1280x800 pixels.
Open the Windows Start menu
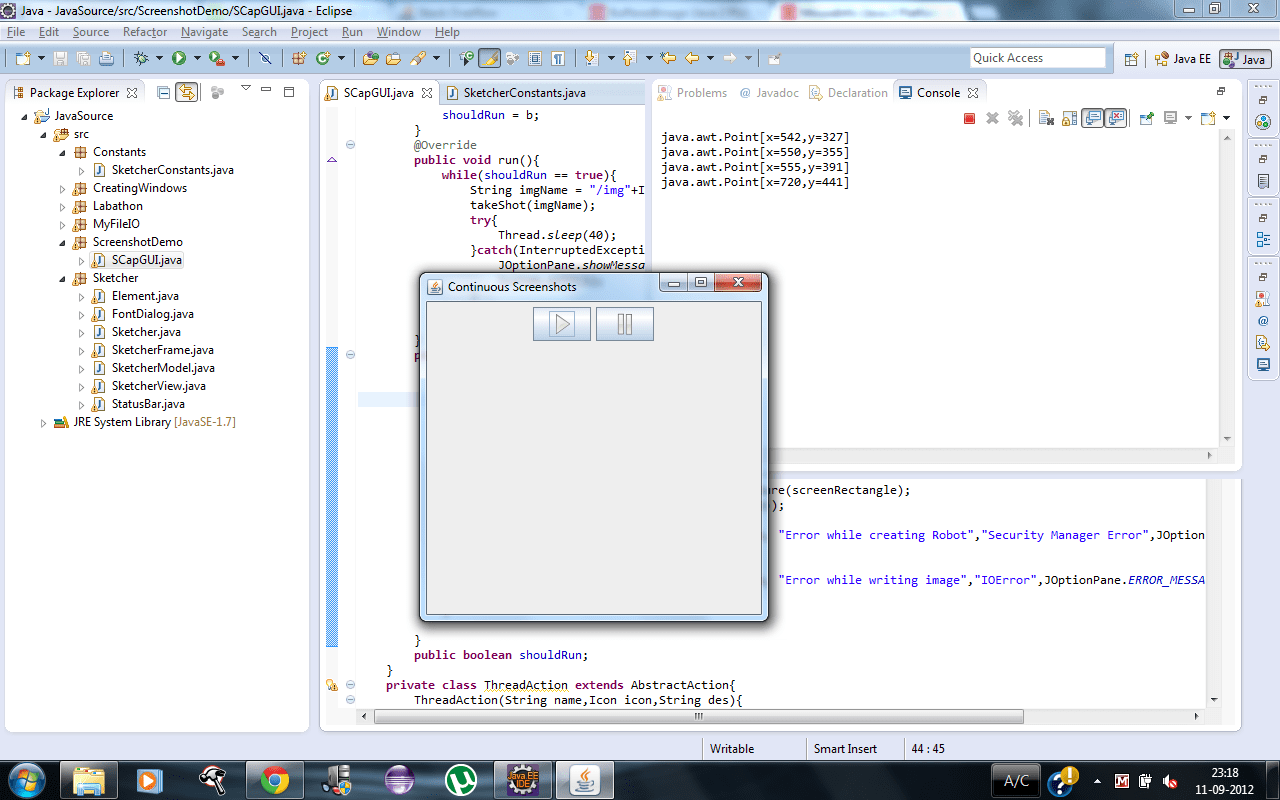coord(25,780)
